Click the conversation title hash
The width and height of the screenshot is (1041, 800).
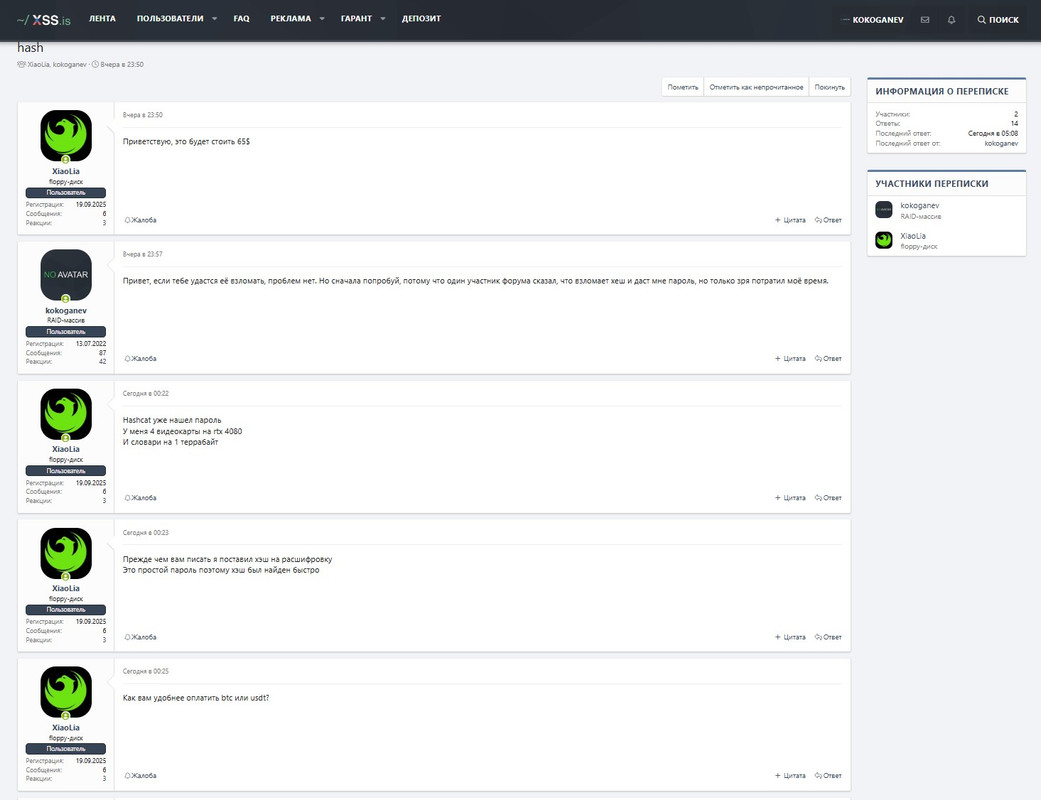(31, 48)
